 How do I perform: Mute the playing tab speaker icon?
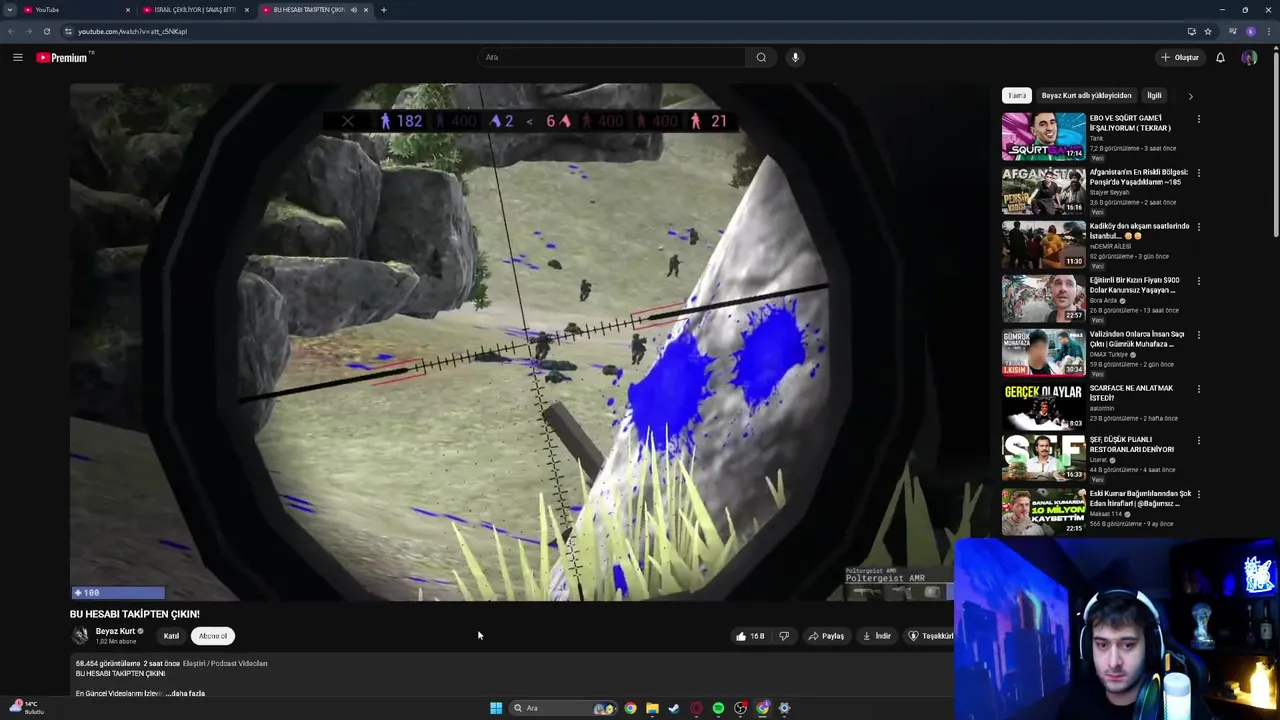pyautogui.click(x=353, y=10)
